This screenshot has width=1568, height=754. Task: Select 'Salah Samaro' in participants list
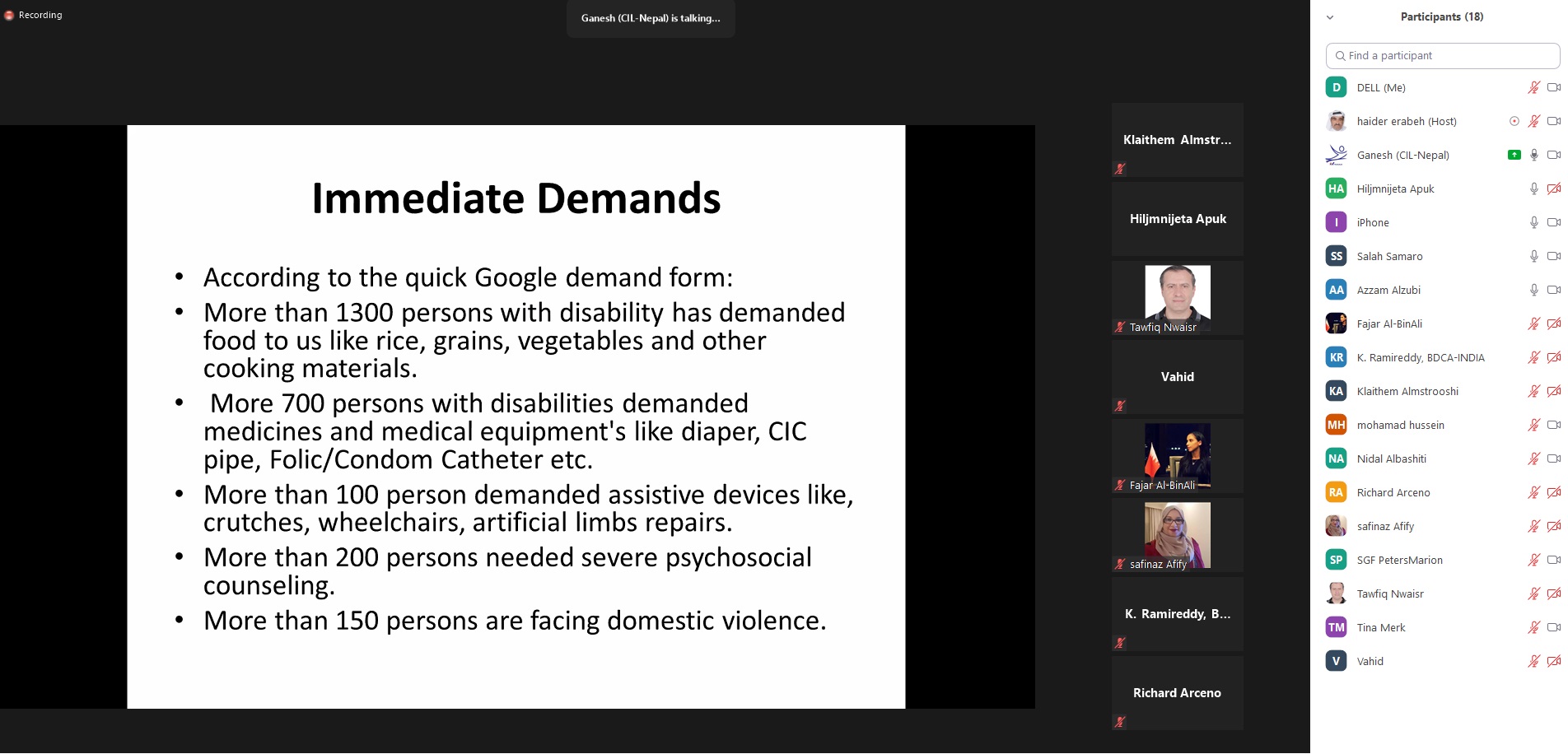click(x=1389, y=257)
